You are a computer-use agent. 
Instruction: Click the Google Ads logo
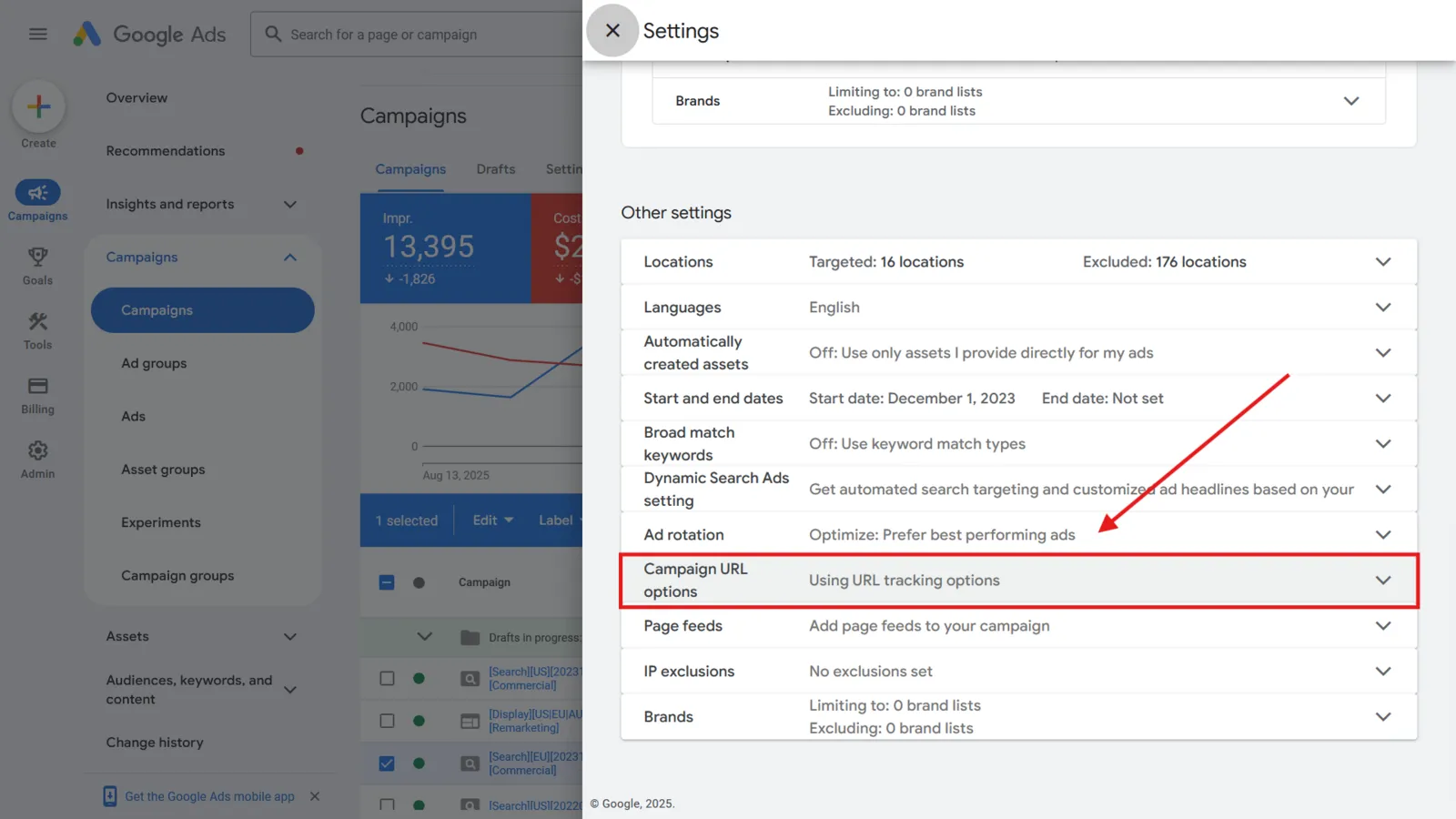[149, 35]
